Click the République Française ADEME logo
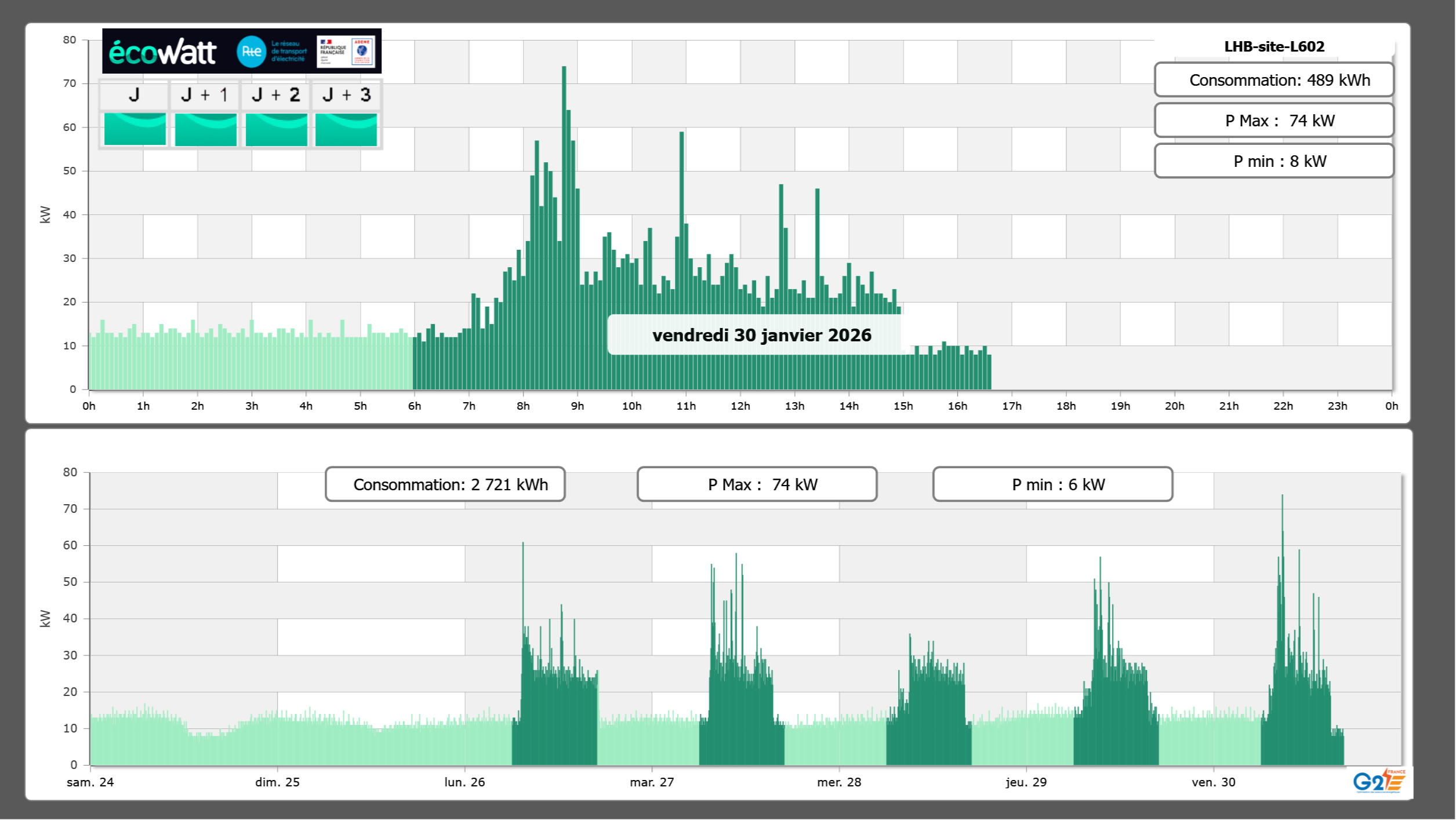The image size is (1456, 820). [346, 52]
